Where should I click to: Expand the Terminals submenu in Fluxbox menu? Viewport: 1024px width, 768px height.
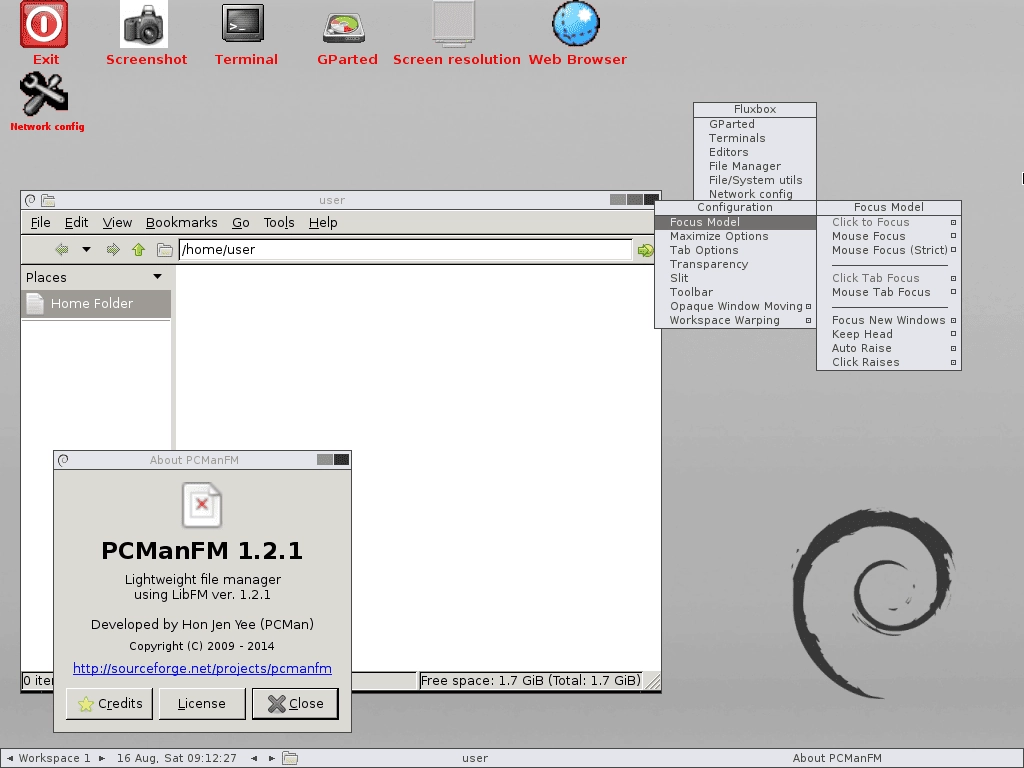click(x=755, y=138)
